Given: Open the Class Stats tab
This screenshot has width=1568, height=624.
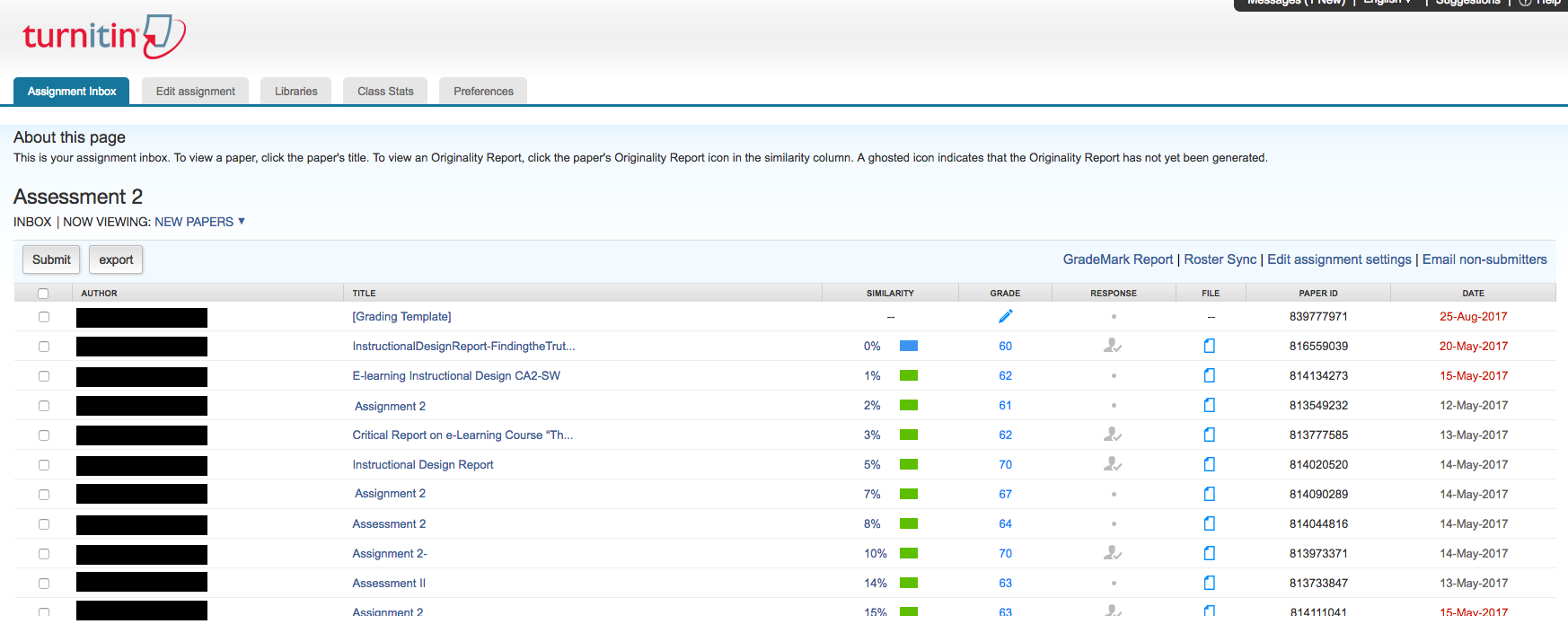Looking at the screenshot, I should pos(385,92).
